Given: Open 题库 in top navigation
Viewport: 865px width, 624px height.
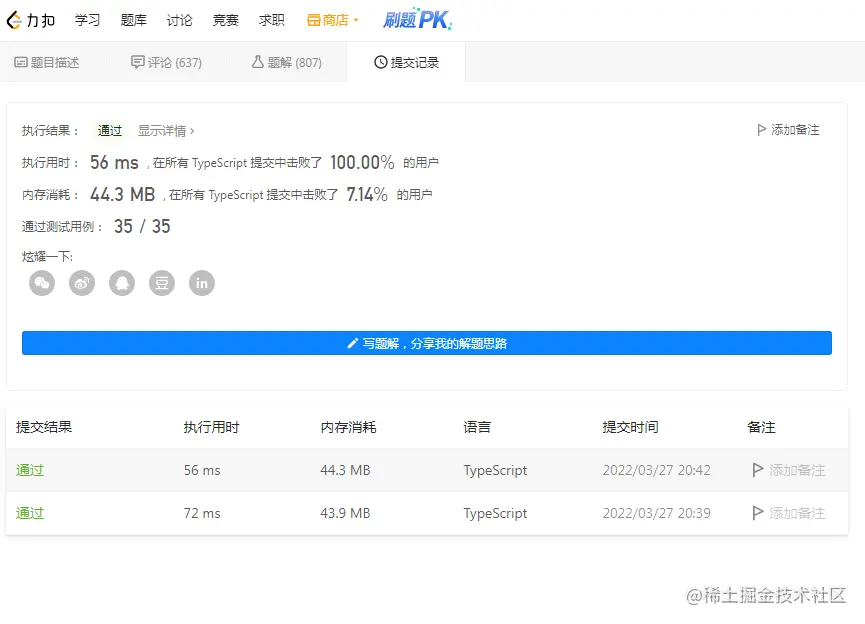Looking at the screenshot, I should 134,20.
